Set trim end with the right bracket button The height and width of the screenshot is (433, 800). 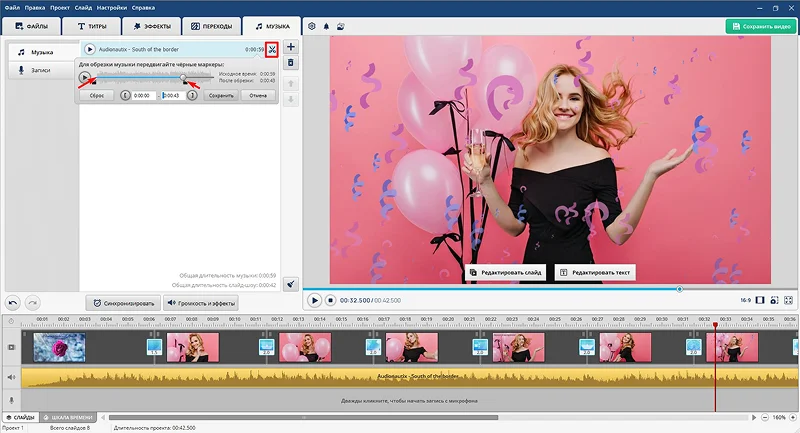pyautogui.click(x=192, y=95)
